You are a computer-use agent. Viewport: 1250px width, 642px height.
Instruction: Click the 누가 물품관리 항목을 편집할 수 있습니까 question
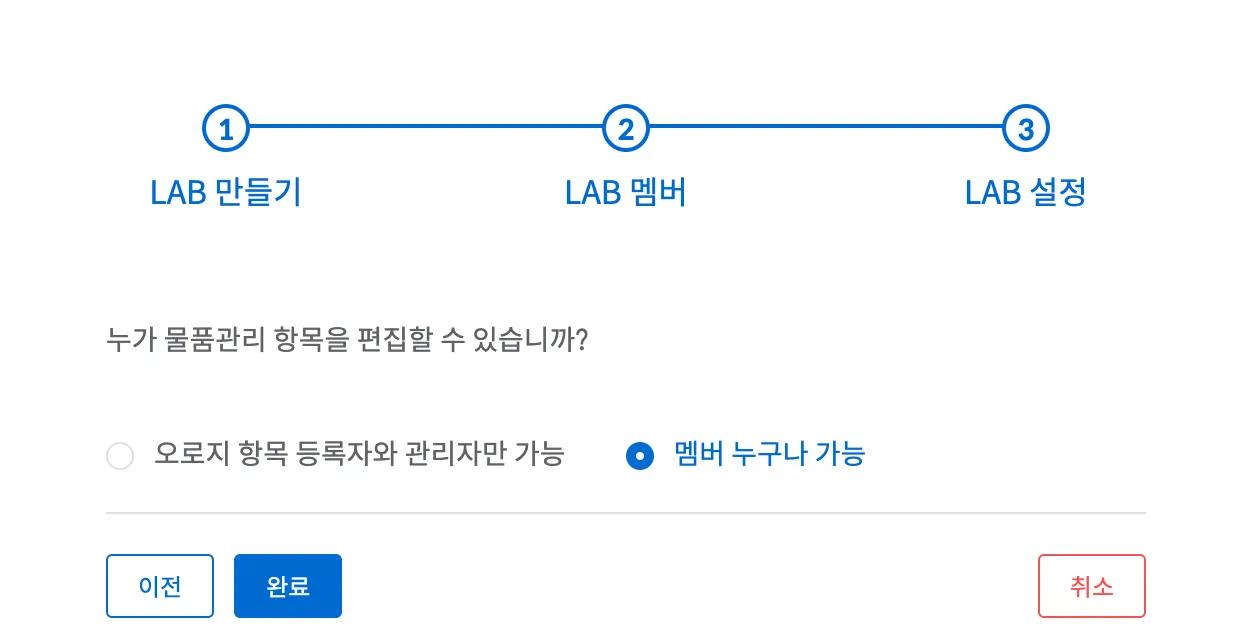click(347, 341)
